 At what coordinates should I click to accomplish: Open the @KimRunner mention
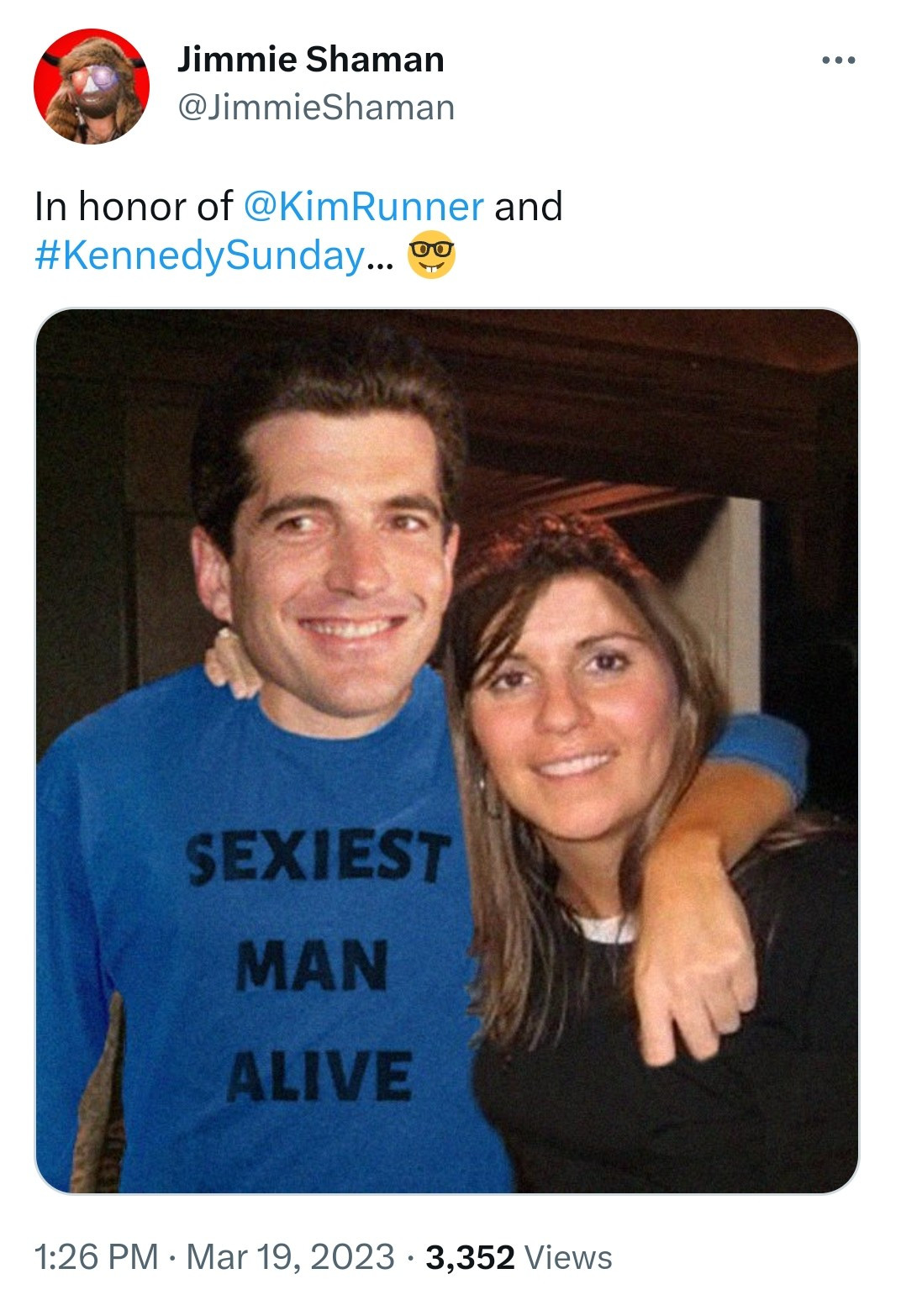[x=363, y=207]
